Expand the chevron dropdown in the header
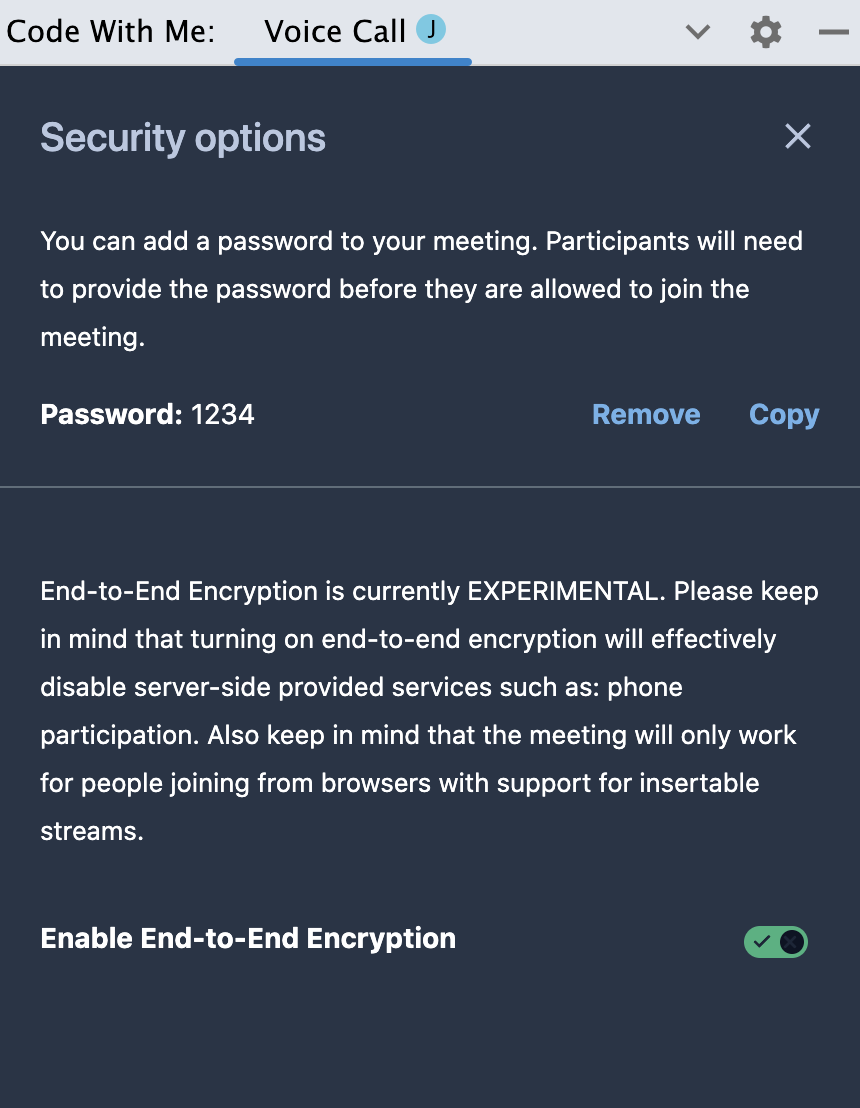The height and width of the screenshot is (1108, 860). tap(697, 32)
